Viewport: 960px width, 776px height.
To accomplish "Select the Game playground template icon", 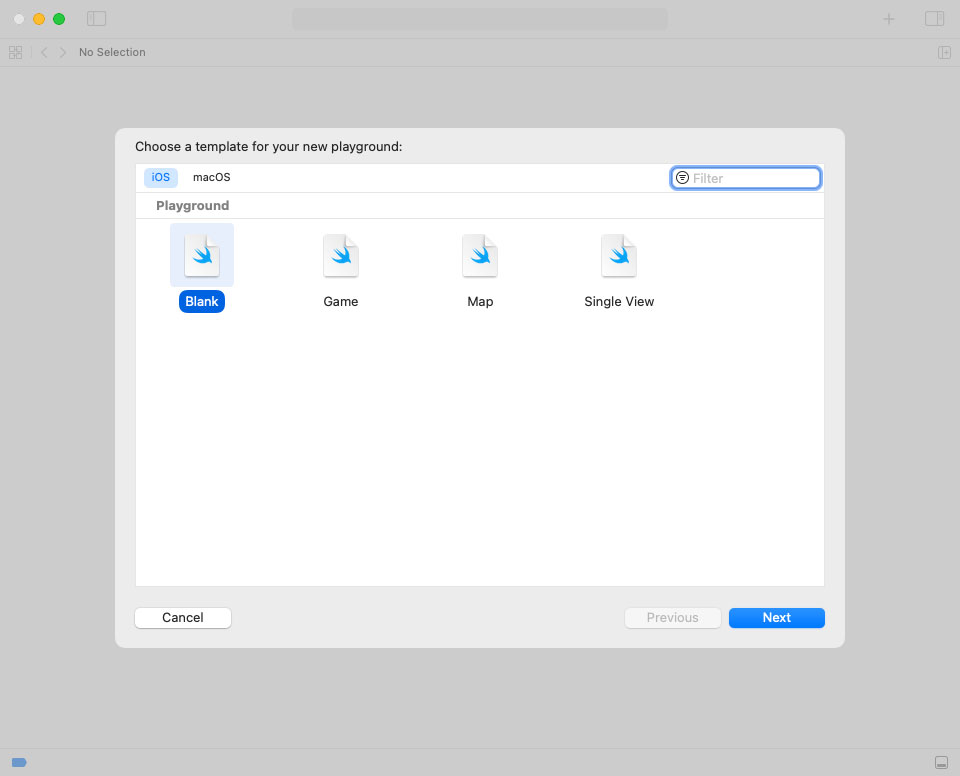I will 340,255.
